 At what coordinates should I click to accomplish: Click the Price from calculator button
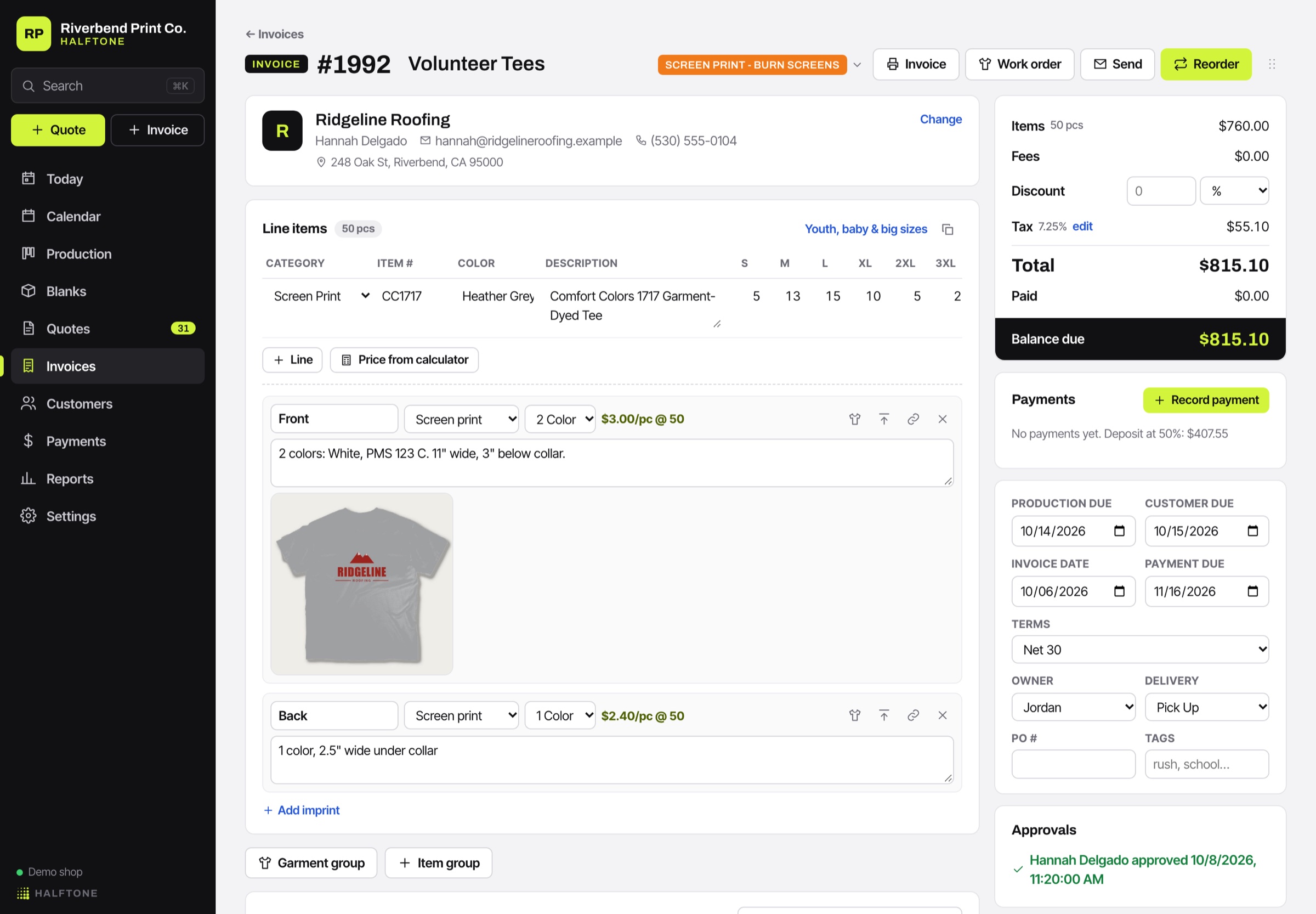point(404,360)
